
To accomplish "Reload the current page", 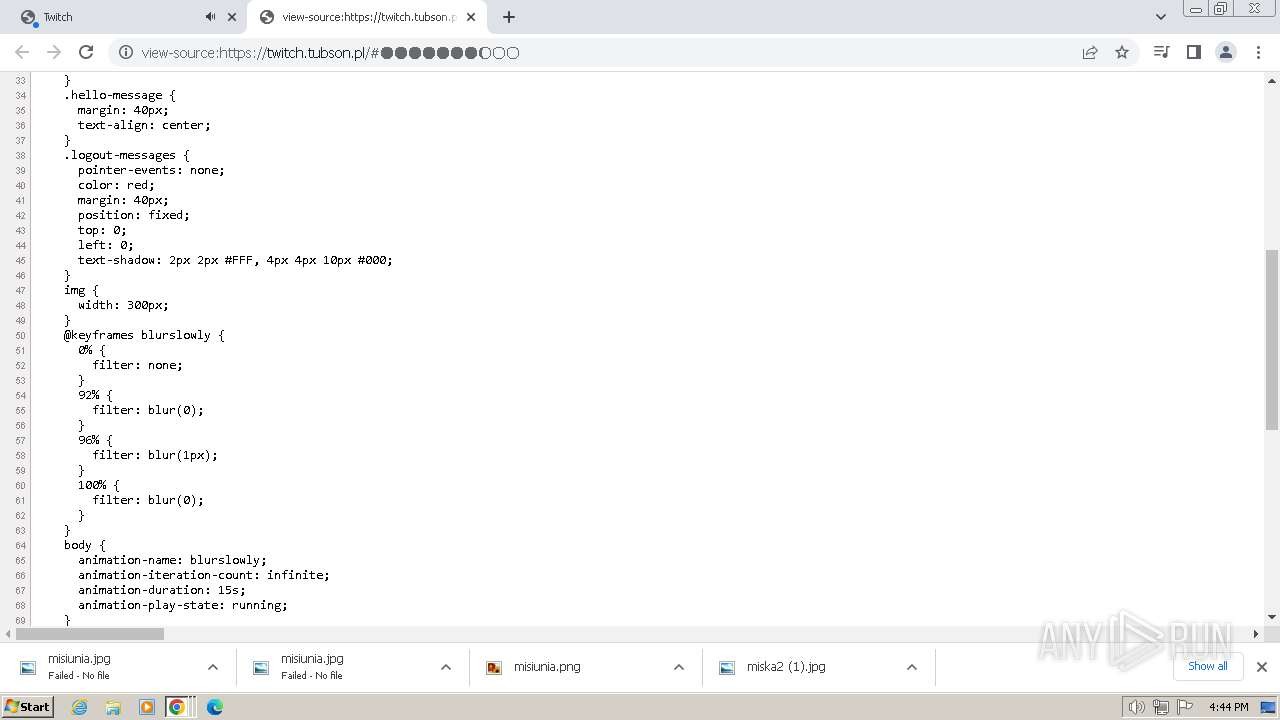I will coord(86,52).
